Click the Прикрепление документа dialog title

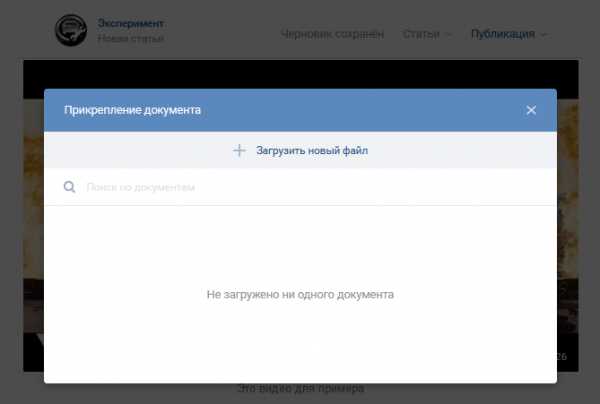pyautogui.click(x=132, y=110)
